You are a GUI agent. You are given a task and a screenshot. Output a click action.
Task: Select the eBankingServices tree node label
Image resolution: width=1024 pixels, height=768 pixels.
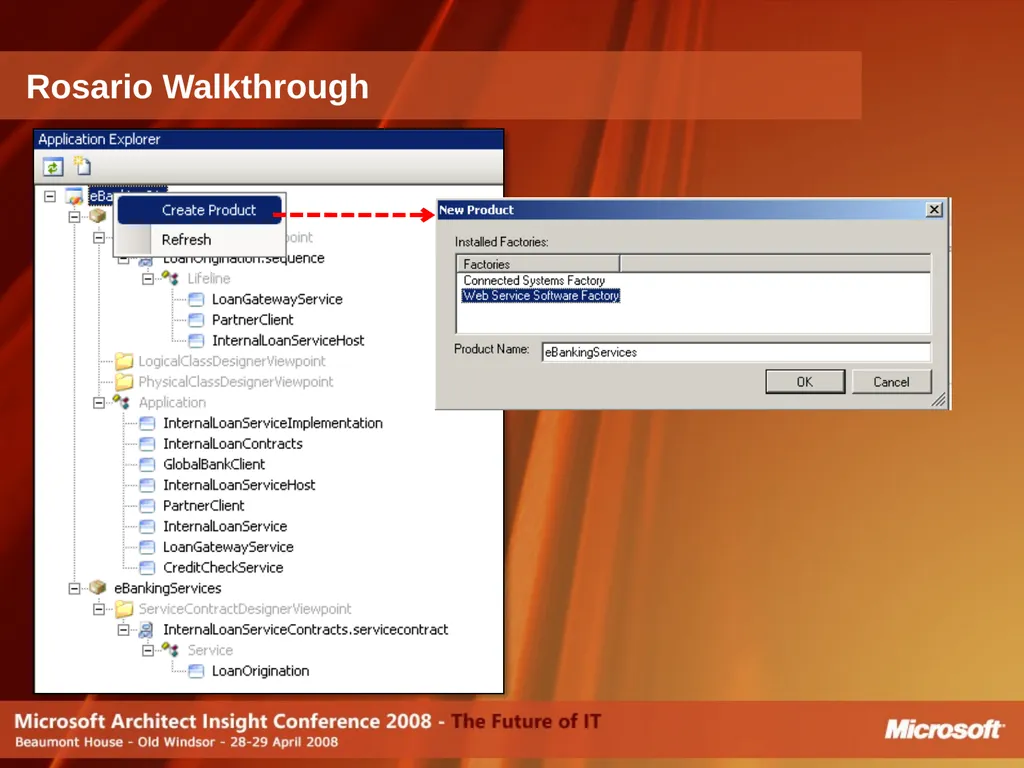click(x=168, y=588)
